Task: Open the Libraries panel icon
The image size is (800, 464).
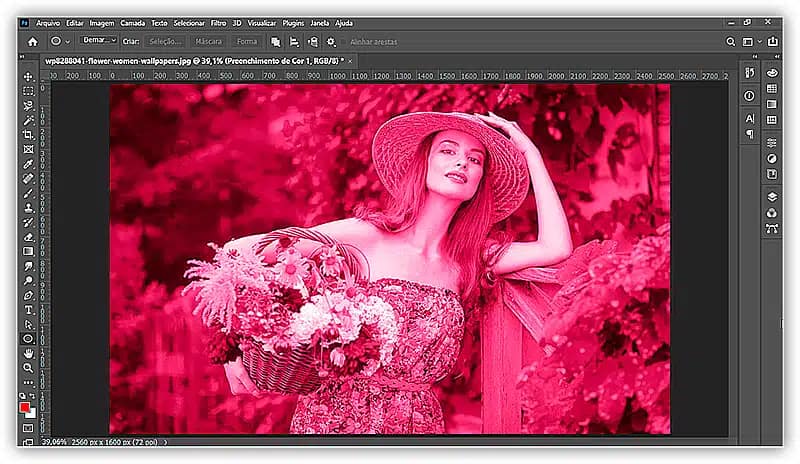Action: [772, 175]
